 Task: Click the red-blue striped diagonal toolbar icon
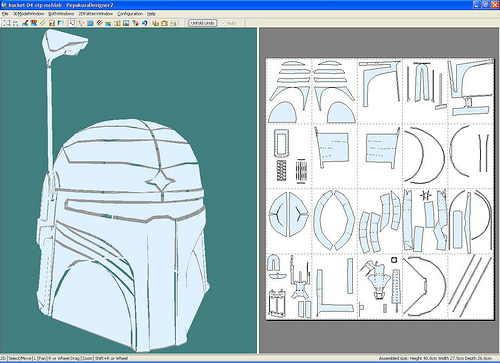tap(99, 23)
